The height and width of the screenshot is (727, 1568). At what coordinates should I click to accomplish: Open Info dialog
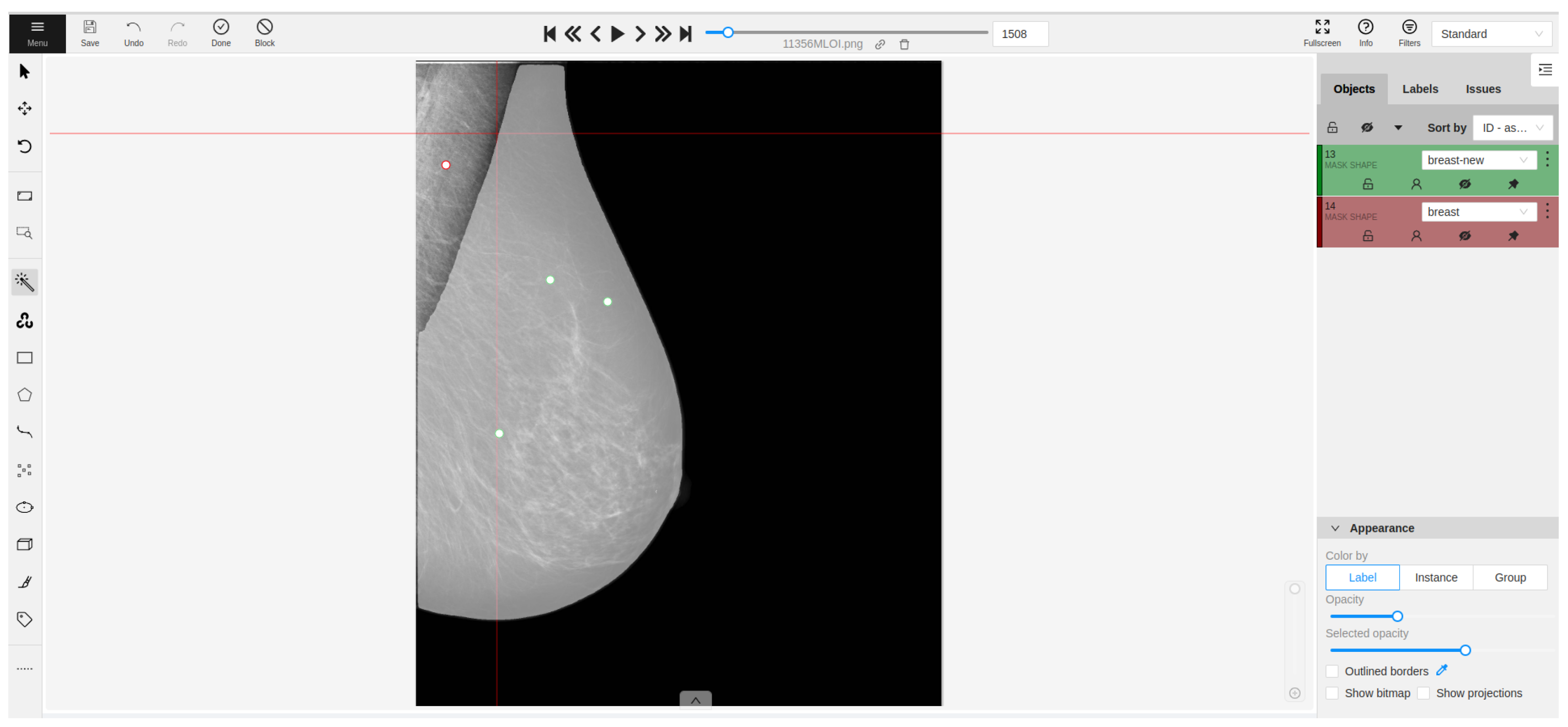[1366, 34]
